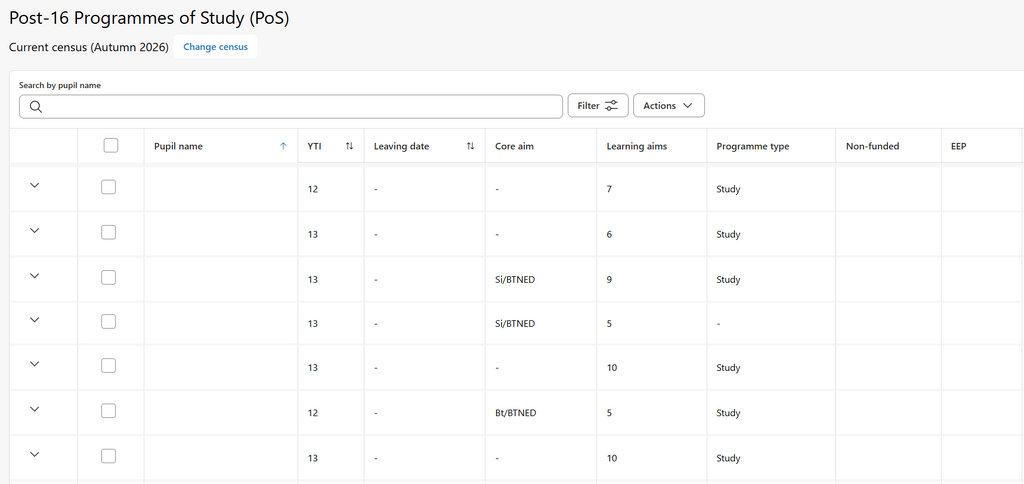The height and width of the screenshot is (484, 1024).
Task: Expand the Bt/BTNED row using its chevron
Action: pyautogui.click(x=35, y=409)
